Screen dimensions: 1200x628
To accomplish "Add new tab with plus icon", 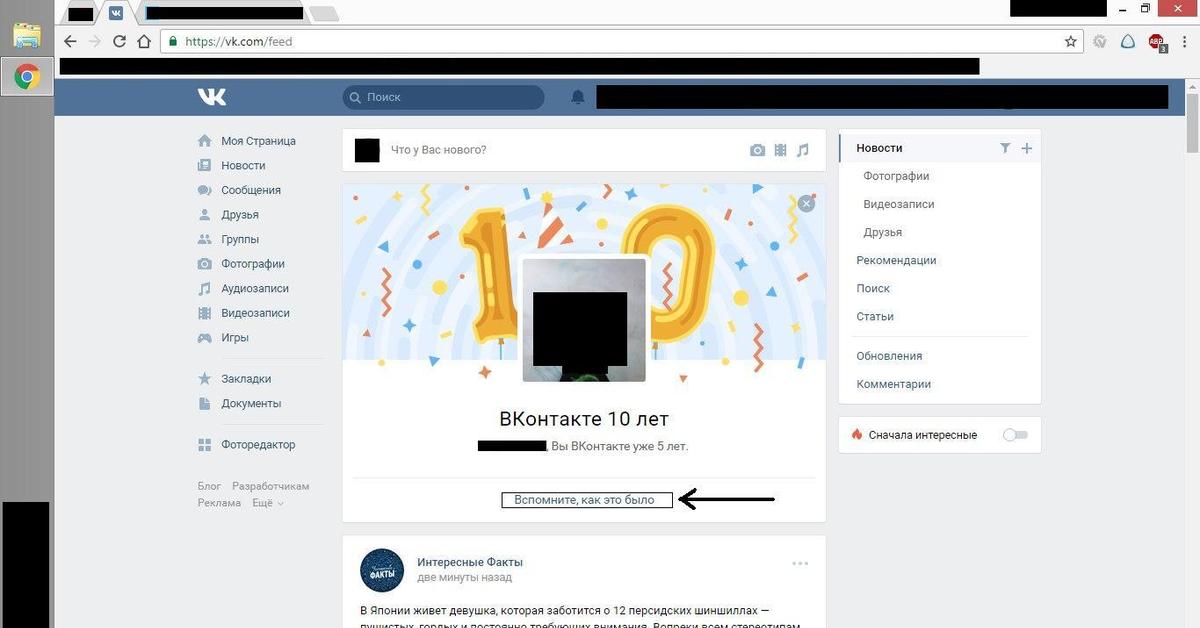I will tap(1026, 148).
